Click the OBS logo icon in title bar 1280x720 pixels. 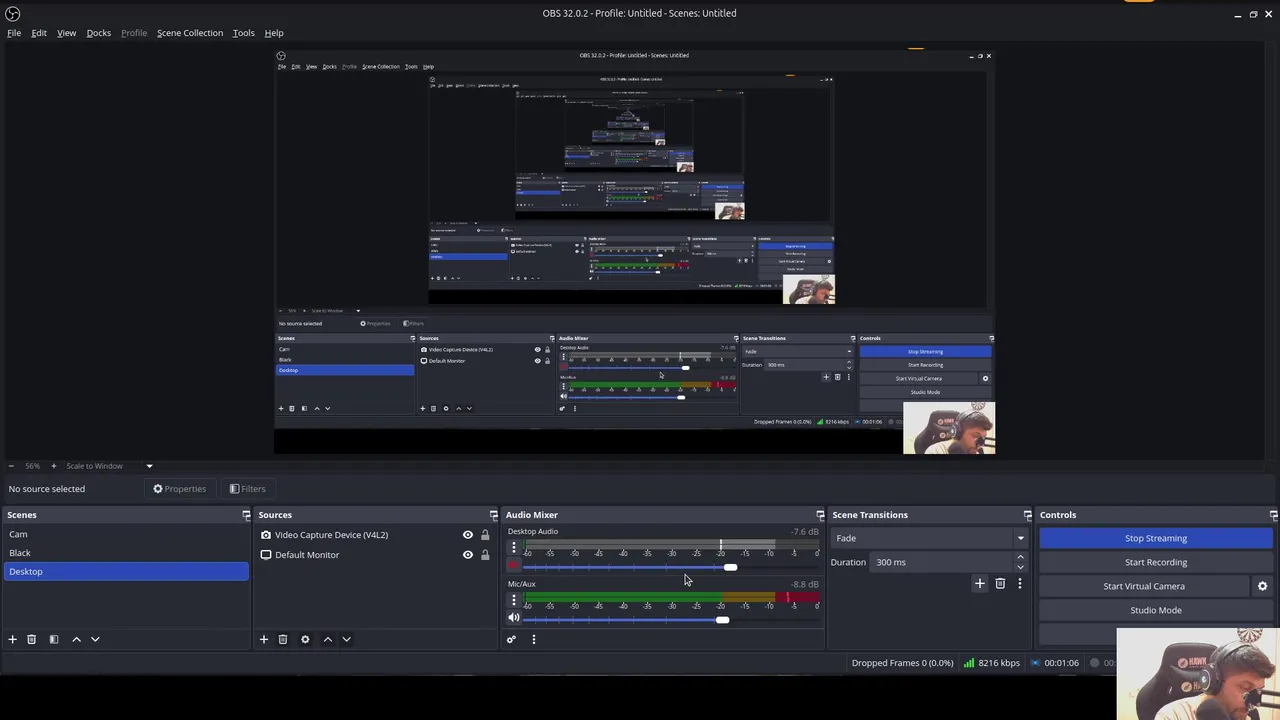pyautogui.click(x=13, y=13)
